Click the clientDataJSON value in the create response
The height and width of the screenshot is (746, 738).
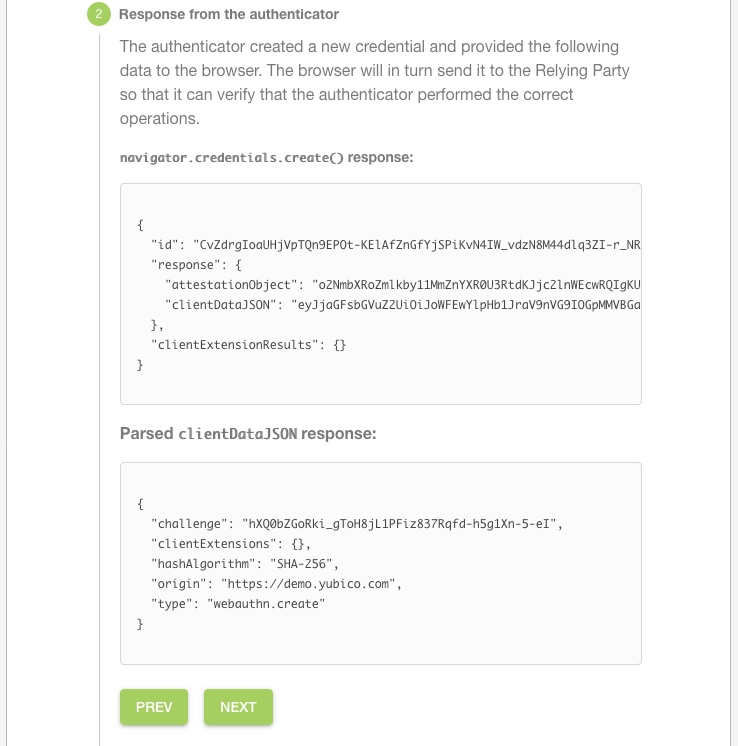(465, 304)
